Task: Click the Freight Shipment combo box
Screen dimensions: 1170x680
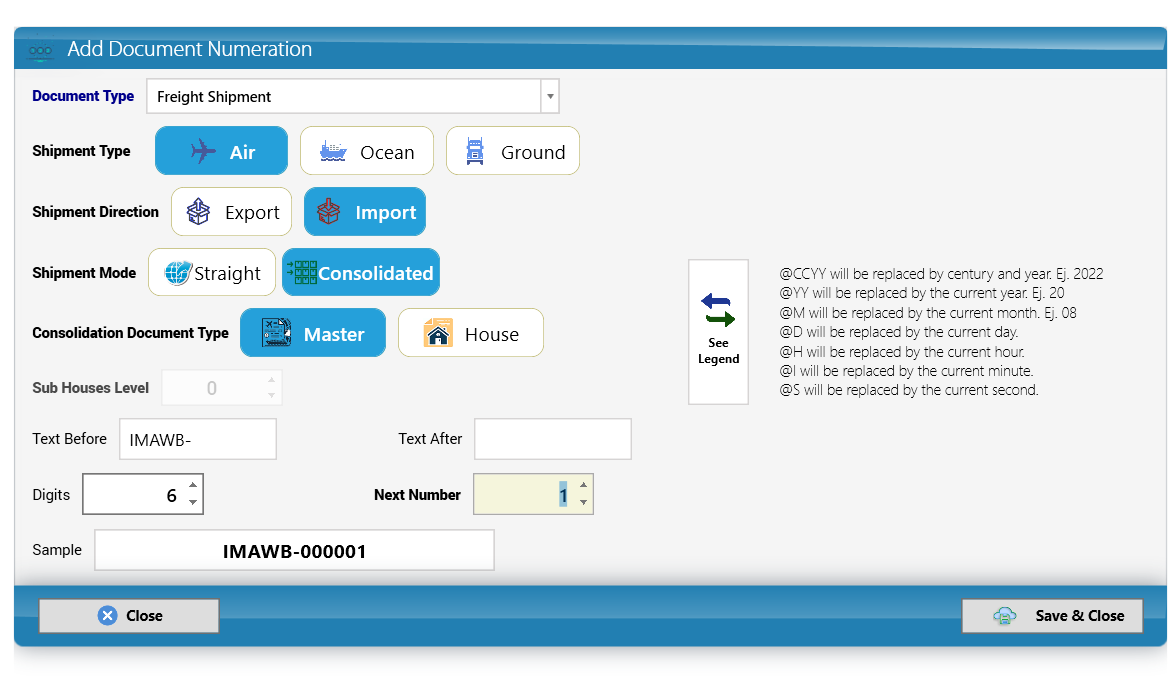Action: pyautogui.click(x=352, y=96)
